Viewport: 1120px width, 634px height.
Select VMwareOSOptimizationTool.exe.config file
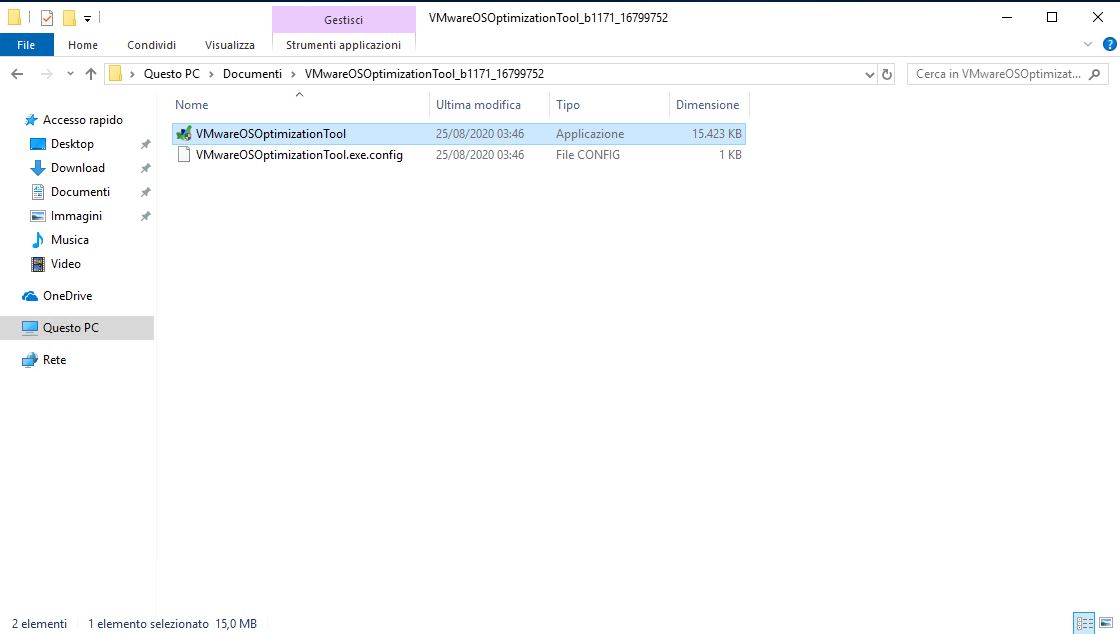[459, 155]
